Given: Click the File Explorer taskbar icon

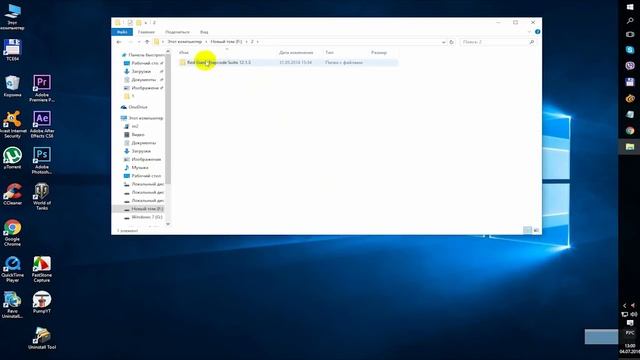Looking at the screenshot, I should point(630,147).
